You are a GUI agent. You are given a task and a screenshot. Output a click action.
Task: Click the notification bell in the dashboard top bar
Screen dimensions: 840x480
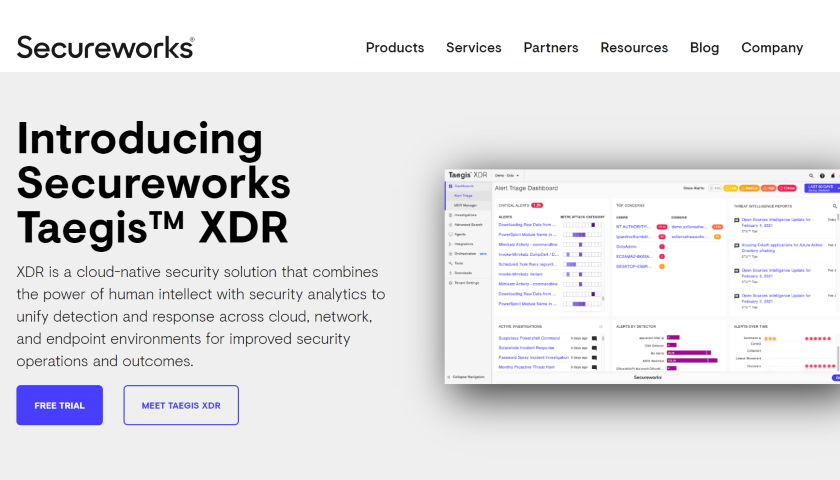click(x=833, y=176)
